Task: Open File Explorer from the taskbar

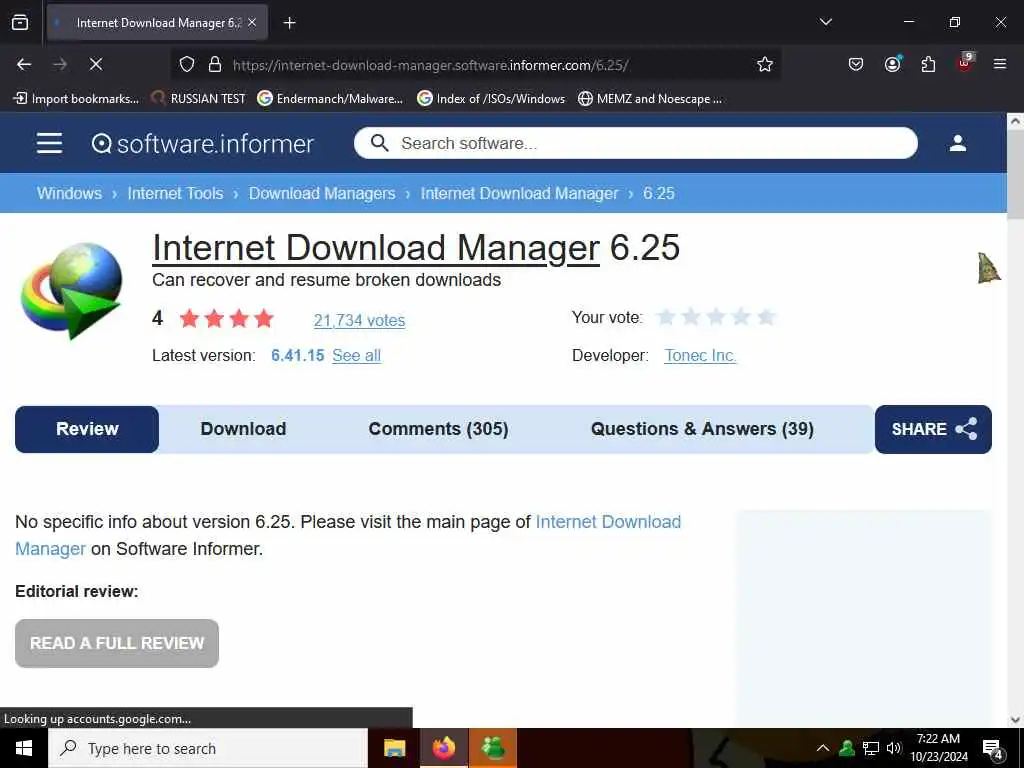Action: (x=394, y=748)
